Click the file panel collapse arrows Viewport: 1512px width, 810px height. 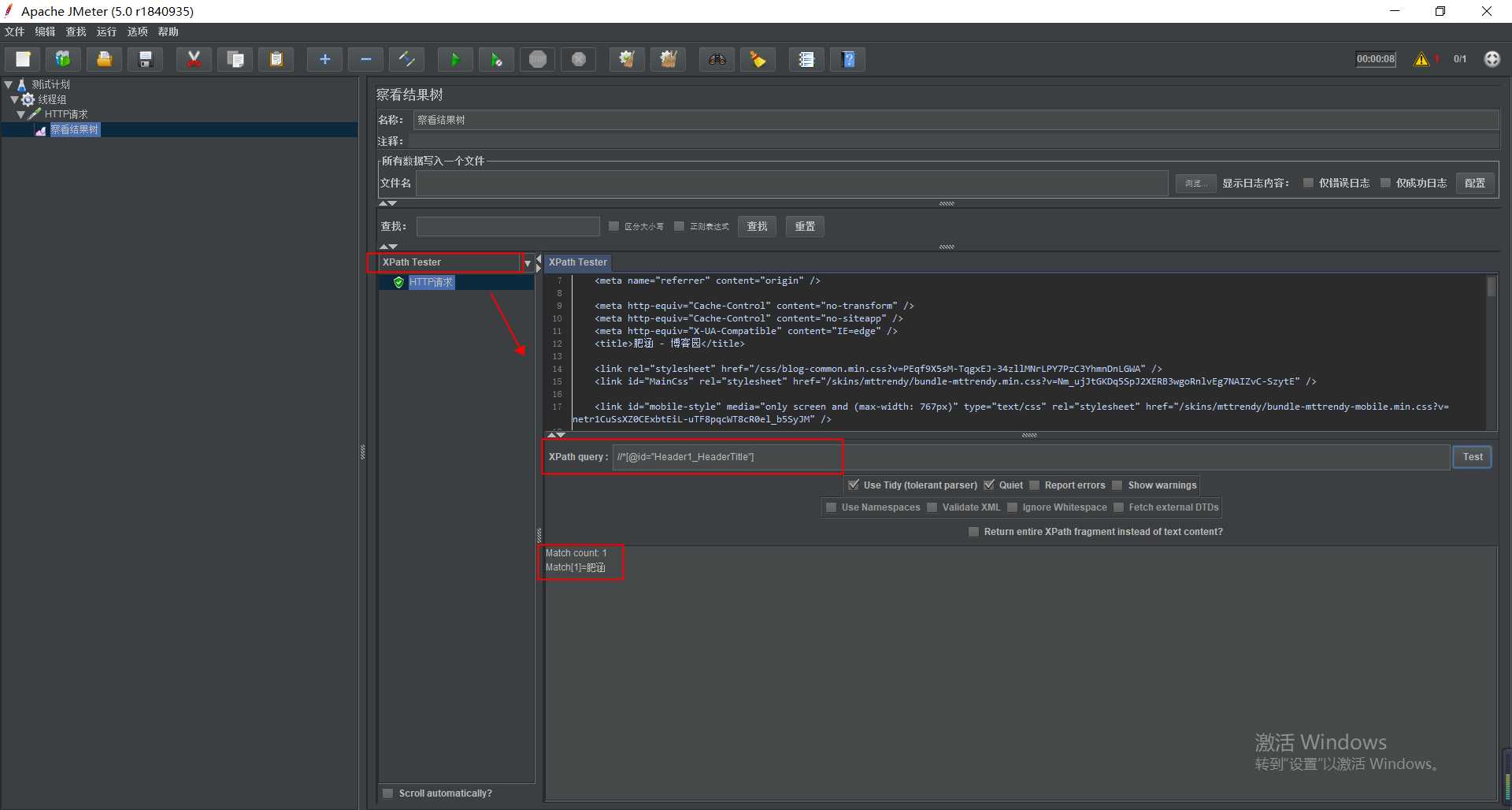tap(387, 203)
